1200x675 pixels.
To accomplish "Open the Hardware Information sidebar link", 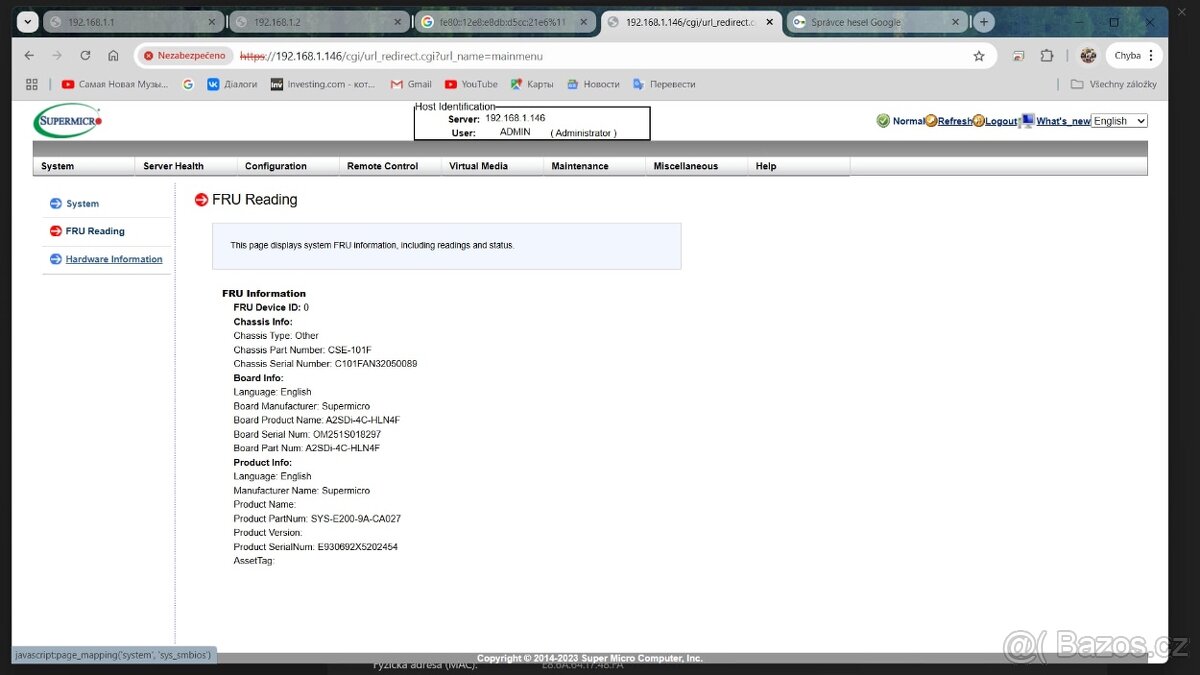I will pyautogui.click(x=114, y=259).
